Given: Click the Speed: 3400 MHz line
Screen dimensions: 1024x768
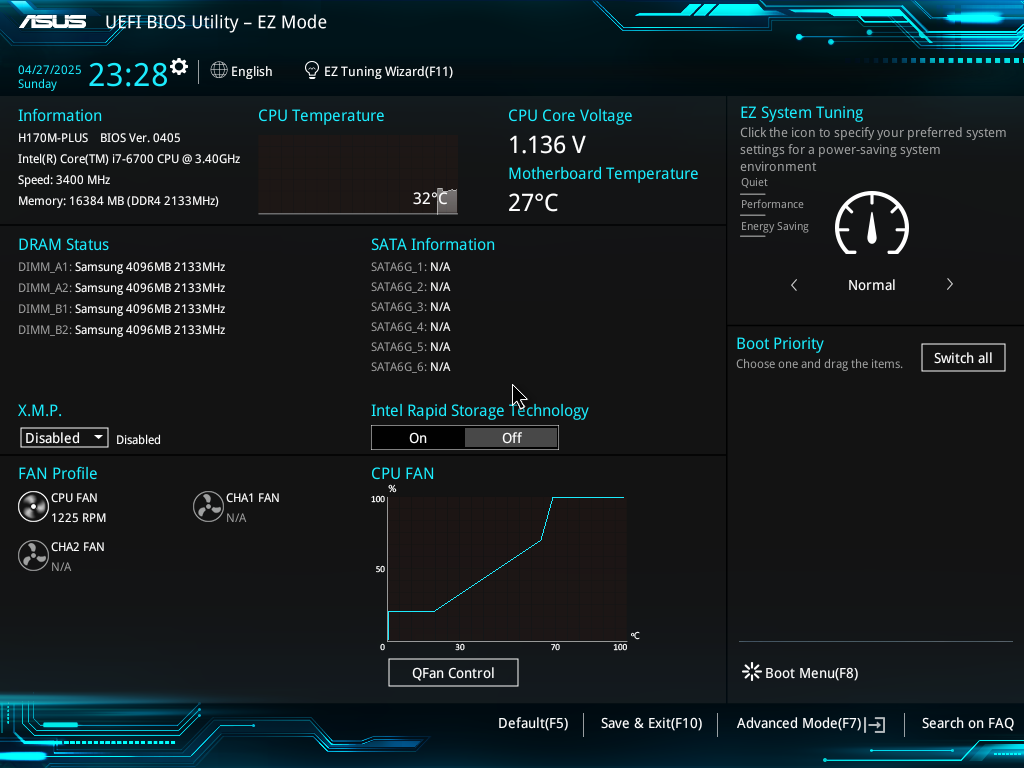Looking at the screenshot, I should tap(64, 180).
